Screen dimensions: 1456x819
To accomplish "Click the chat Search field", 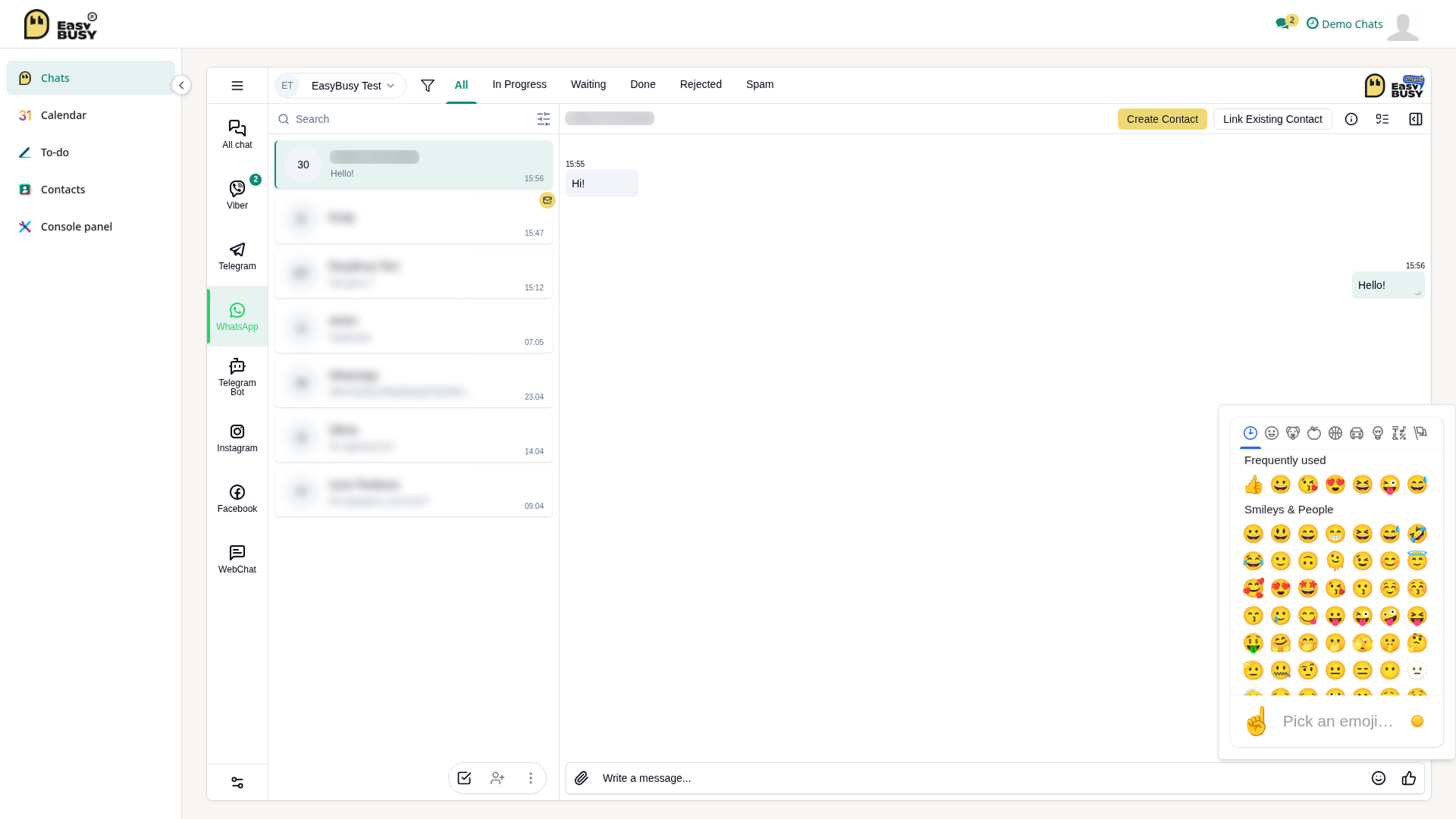I will pos(409,119).
